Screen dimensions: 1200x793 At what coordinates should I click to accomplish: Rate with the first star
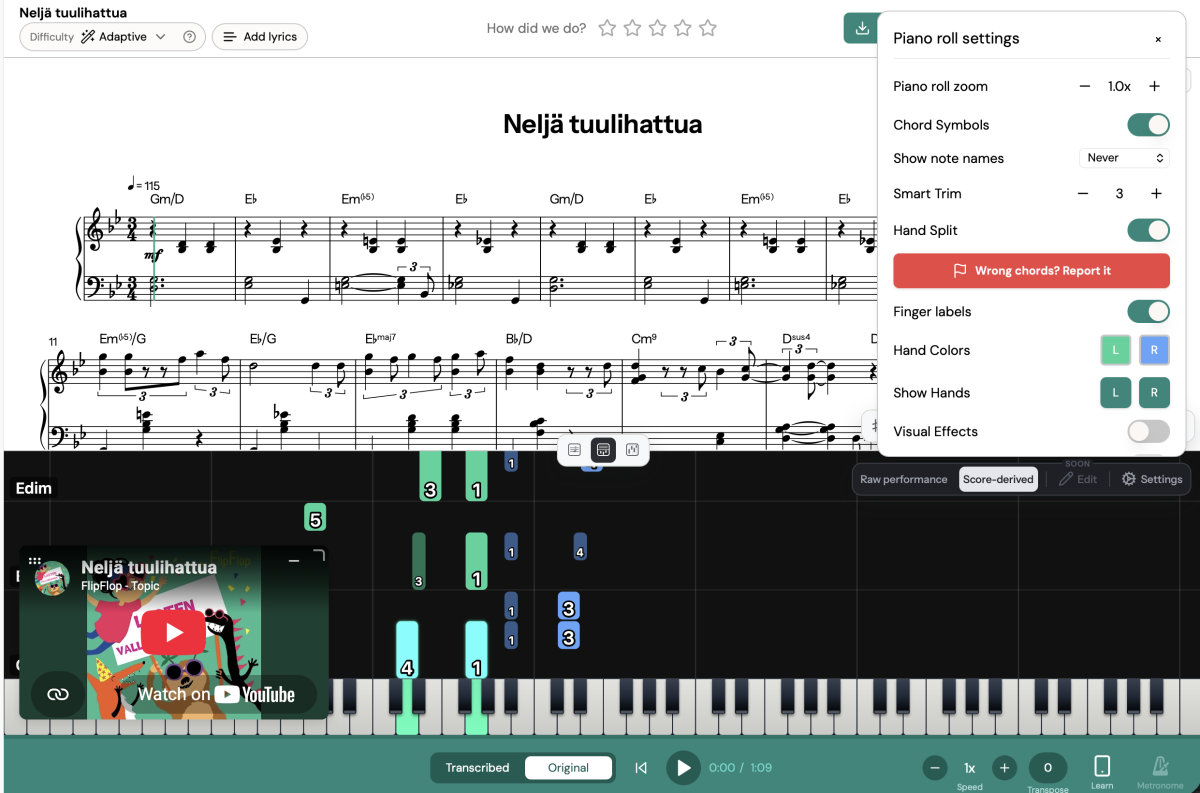point(607,28)
